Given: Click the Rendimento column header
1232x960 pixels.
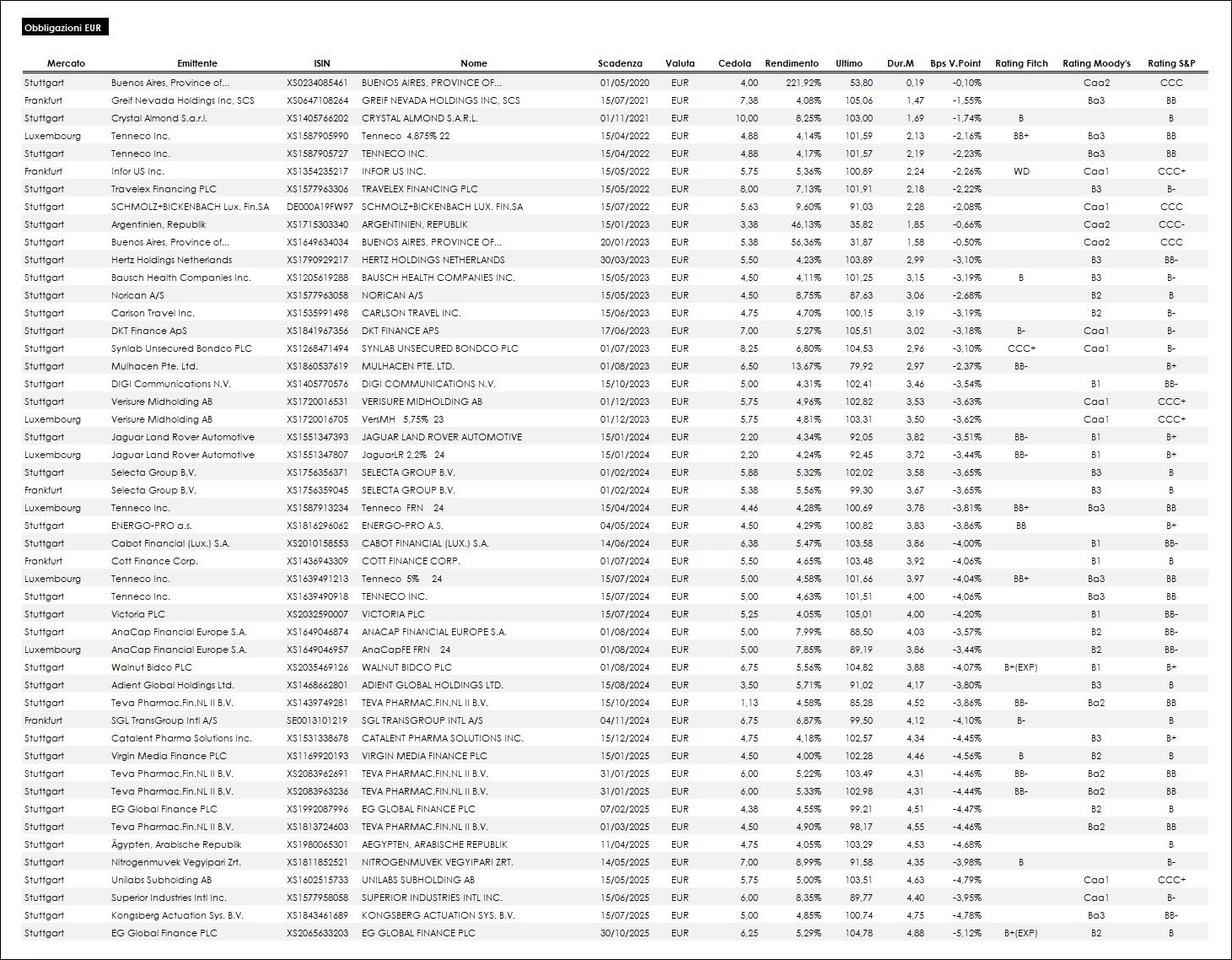Looking at the screenshot, I should 792,63.
